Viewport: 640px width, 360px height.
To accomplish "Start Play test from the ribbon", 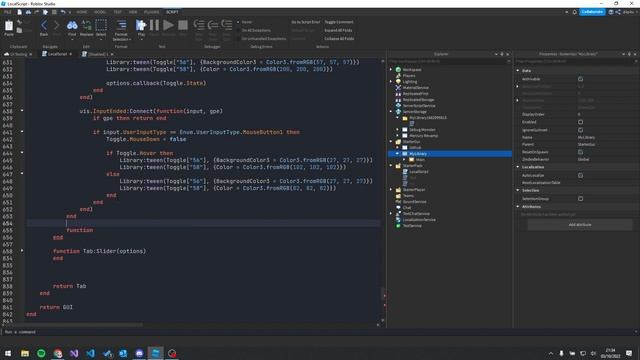I will [x=141, y=25].
